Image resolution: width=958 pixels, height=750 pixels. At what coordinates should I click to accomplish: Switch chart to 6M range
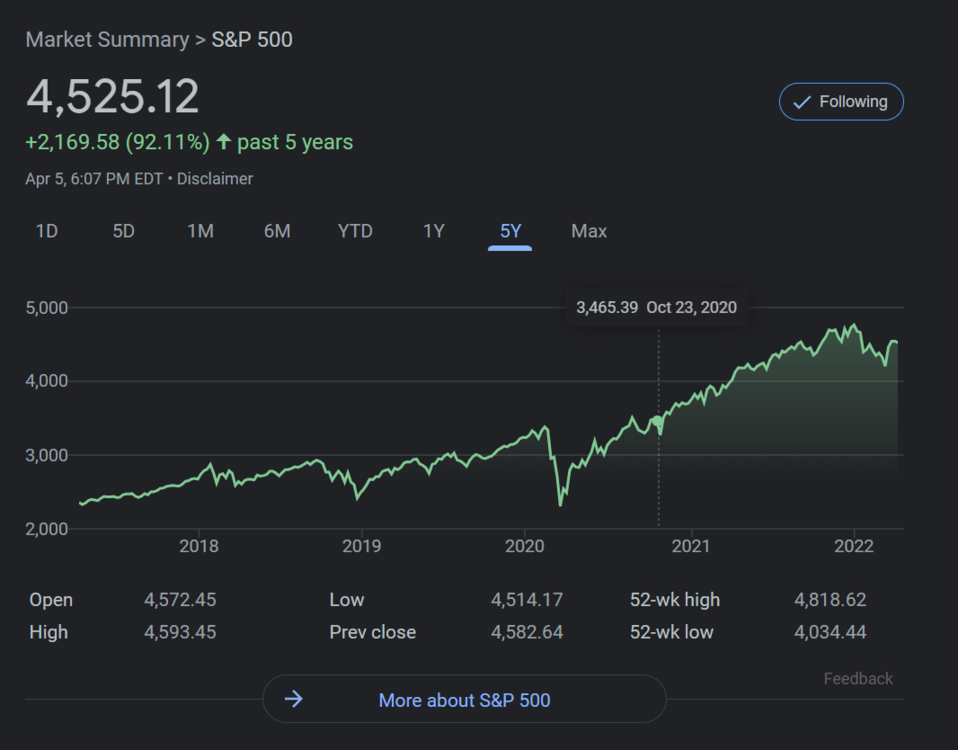click(x=277, y=231)
